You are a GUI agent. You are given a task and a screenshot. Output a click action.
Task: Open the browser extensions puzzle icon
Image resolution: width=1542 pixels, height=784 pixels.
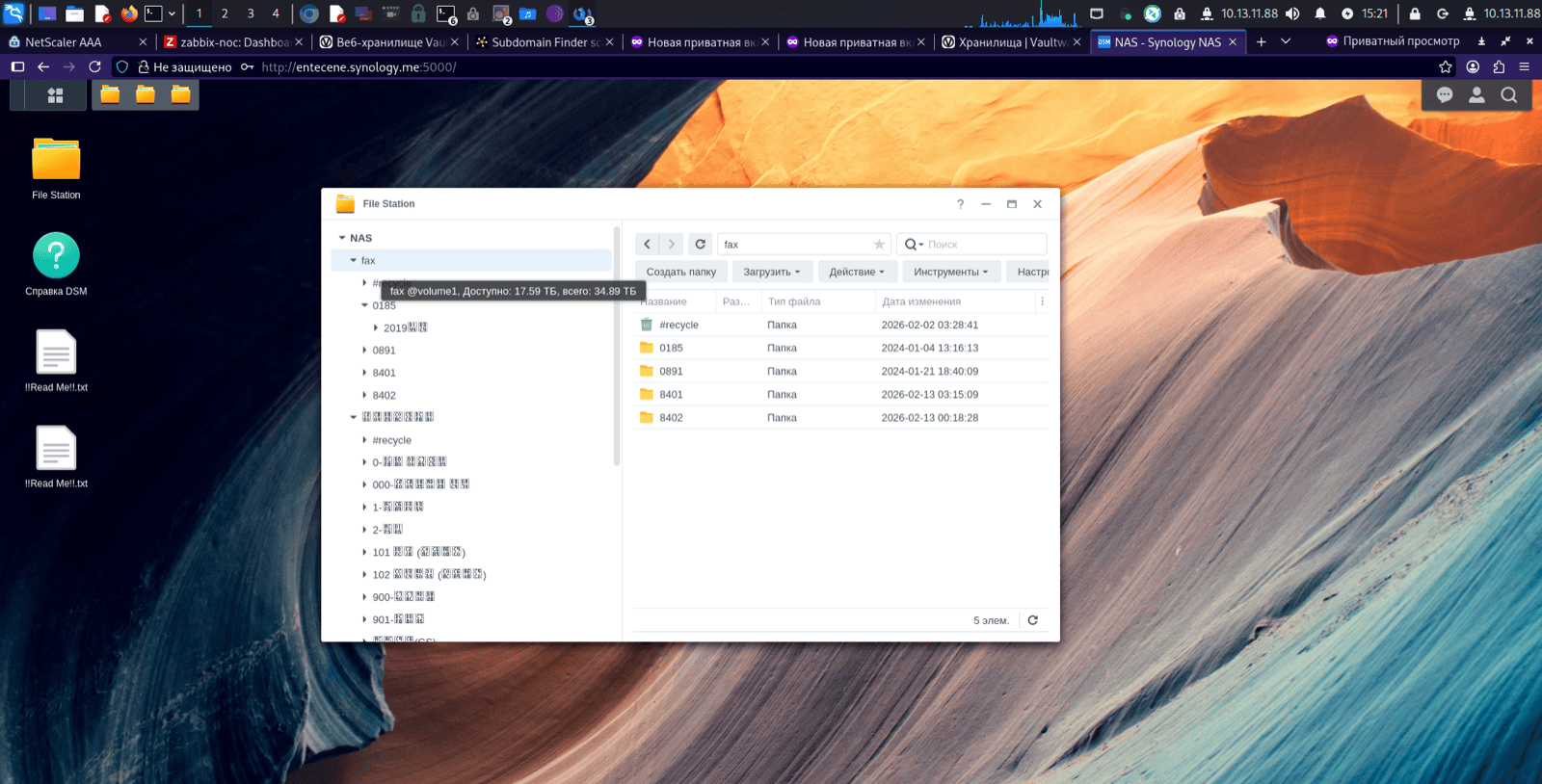tap(1499, 66)
